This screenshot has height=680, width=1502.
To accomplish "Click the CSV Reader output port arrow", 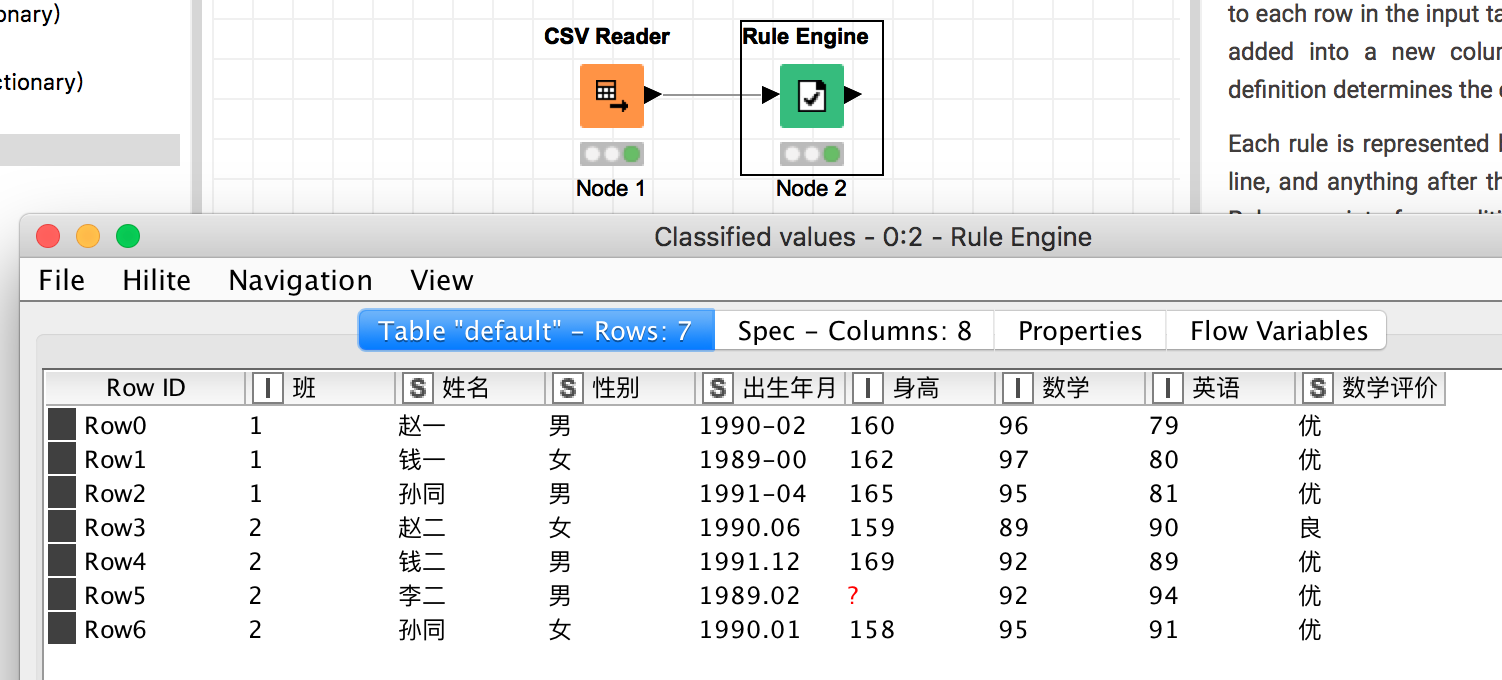I will (653, 95).
